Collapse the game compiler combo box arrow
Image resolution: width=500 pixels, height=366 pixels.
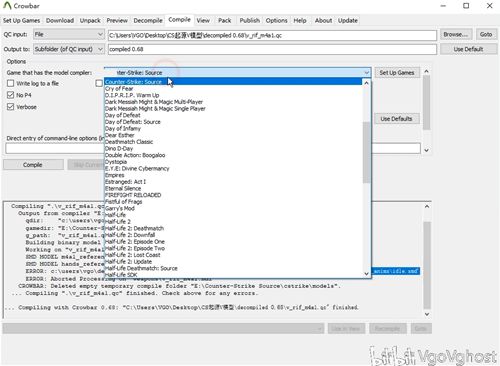[x=366, y=73]
